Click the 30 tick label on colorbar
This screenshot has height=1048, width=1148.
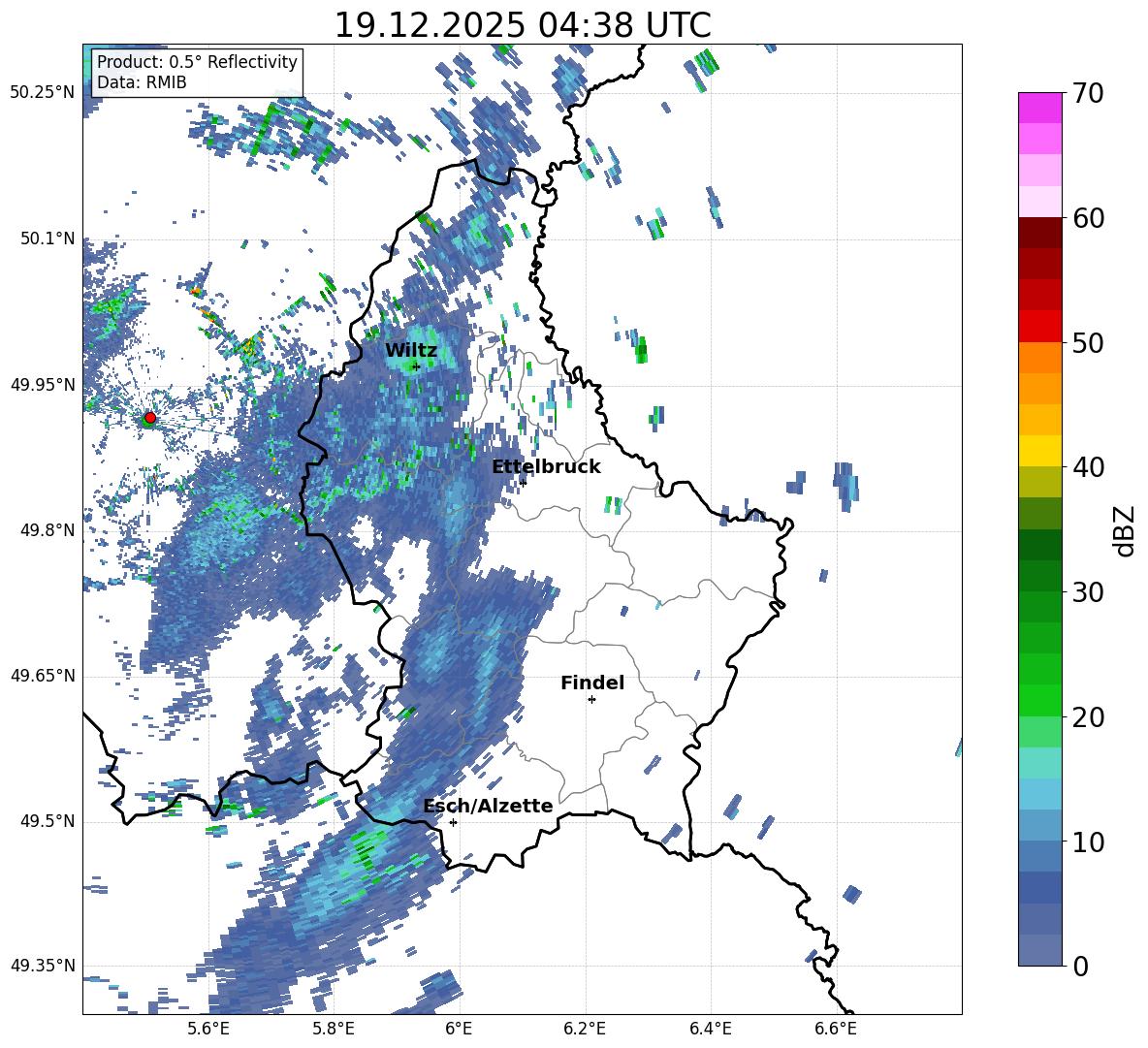(1088, 592)
